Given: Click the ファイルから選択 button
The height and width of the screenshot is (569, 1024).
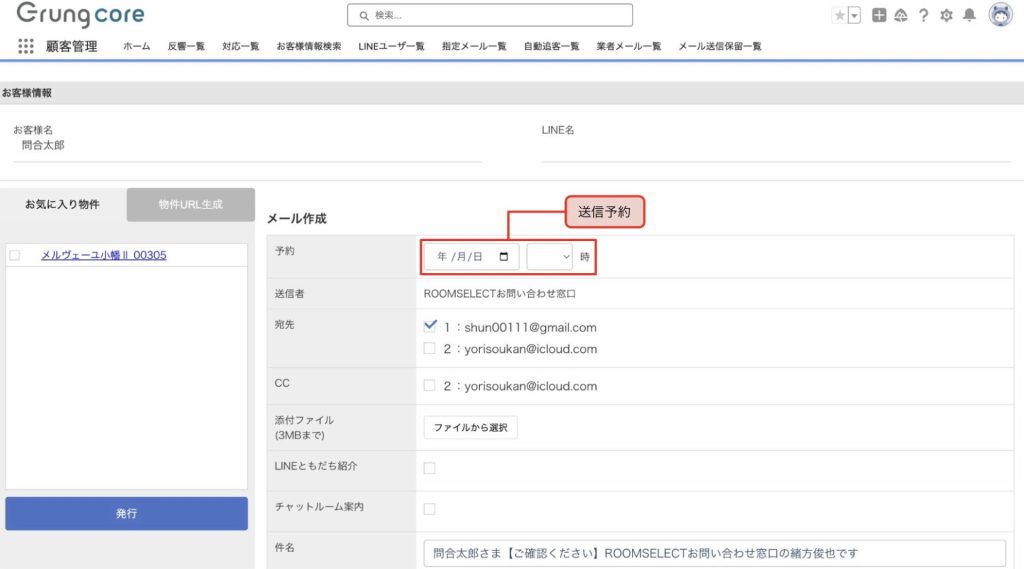Looking at the screenshot, I should click(x=470, y=428).
